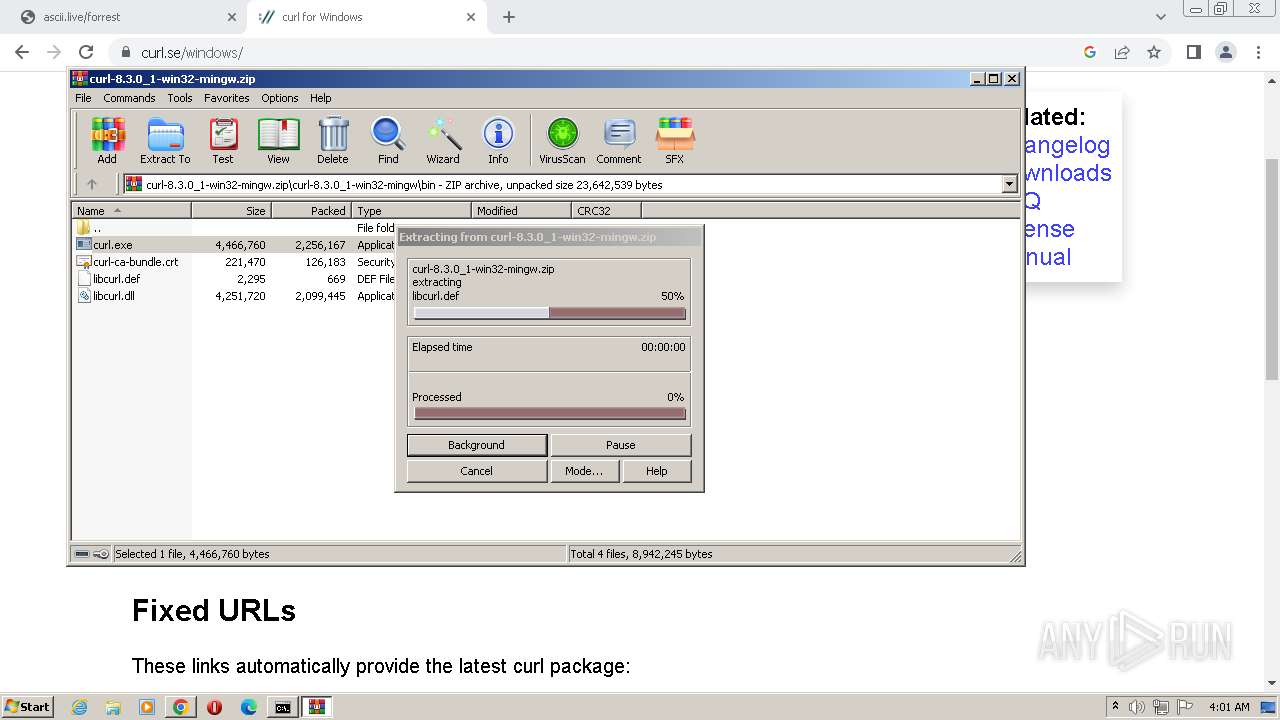Click the Test archive icon
The height and width of the screenshot is (720, 1280).
[223, 140]
